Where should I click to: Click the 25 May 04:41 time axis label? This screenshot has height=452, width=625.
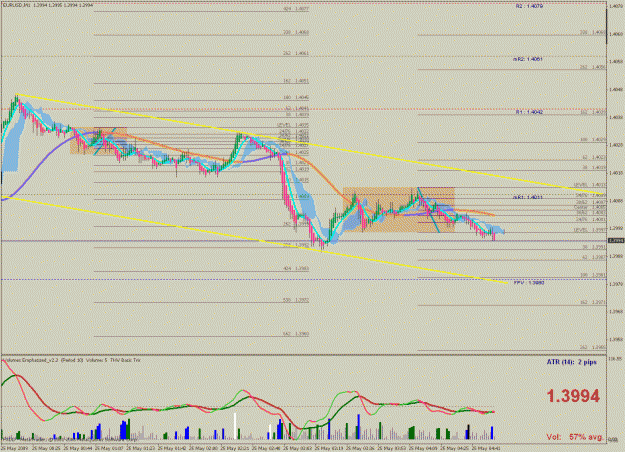[x=485, y=448]
